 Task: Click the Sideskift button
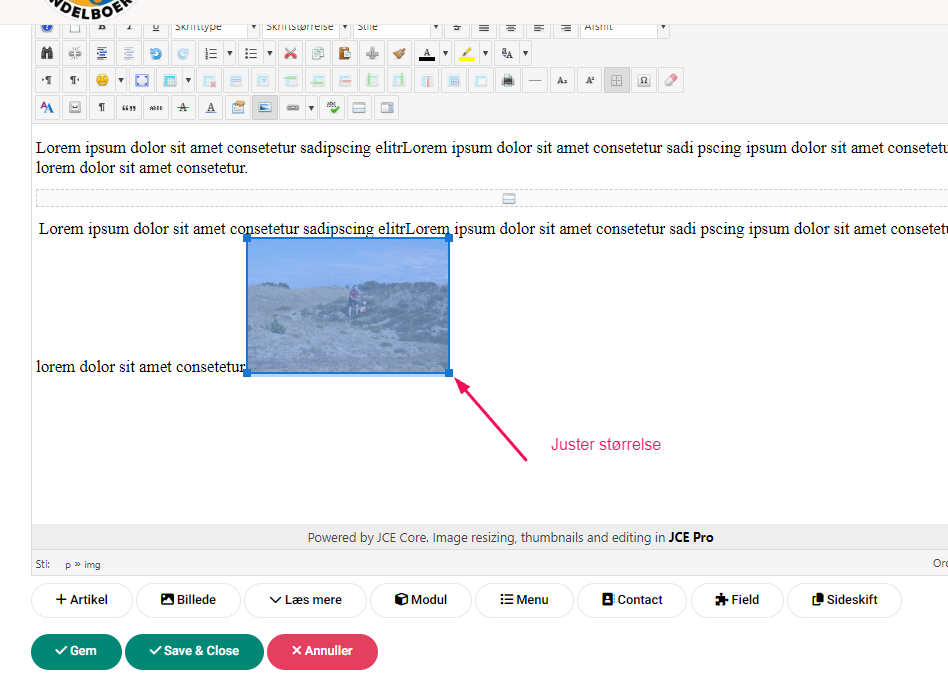click(844, 600)
